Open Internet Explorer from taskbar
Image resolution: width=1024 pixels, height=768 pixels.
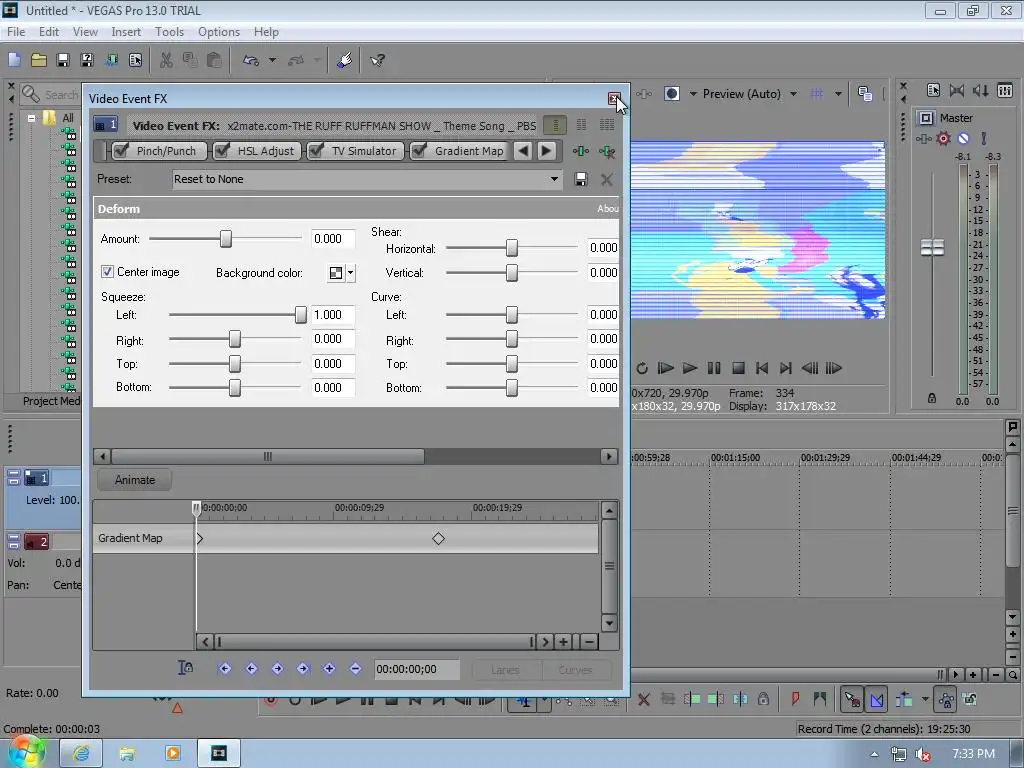pyautogui.click(x=81, y=753)
